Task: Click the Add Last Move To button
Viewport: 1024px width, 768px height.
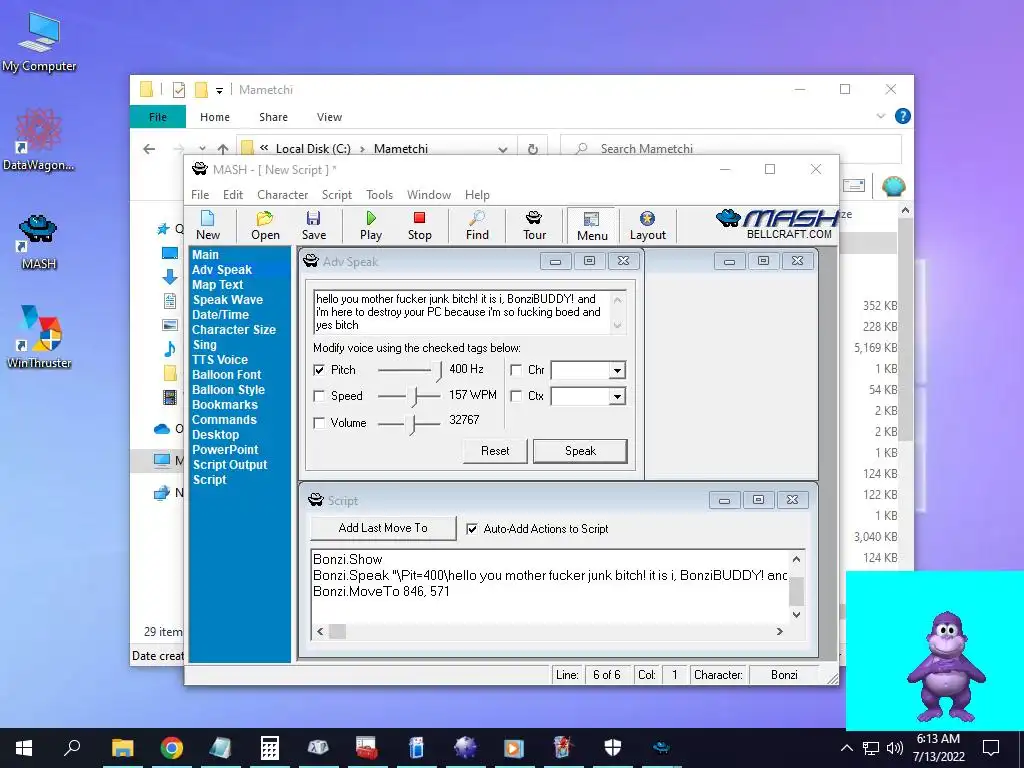Action: coord(383,528)
